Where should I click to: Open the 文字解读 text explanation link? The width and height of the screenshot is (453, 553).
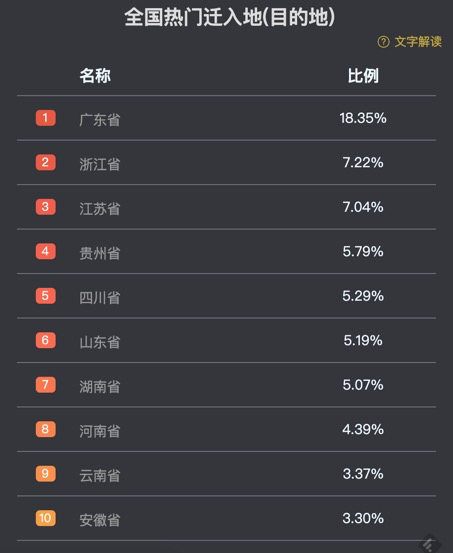tap(418, 42)
